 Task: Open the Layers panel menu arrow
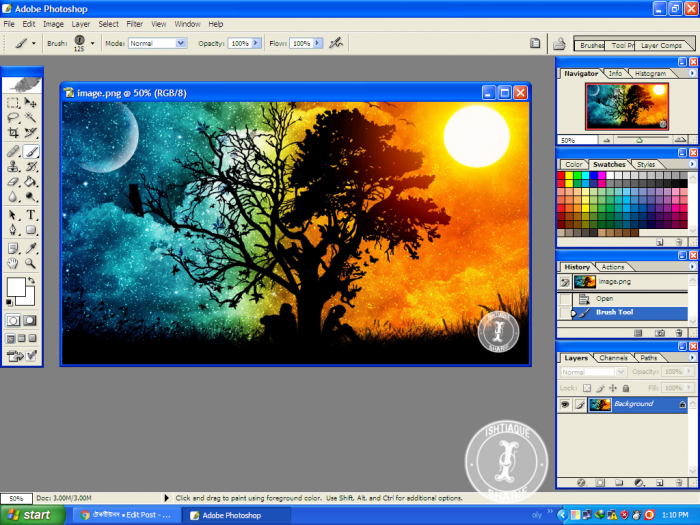tap(692, 358)
